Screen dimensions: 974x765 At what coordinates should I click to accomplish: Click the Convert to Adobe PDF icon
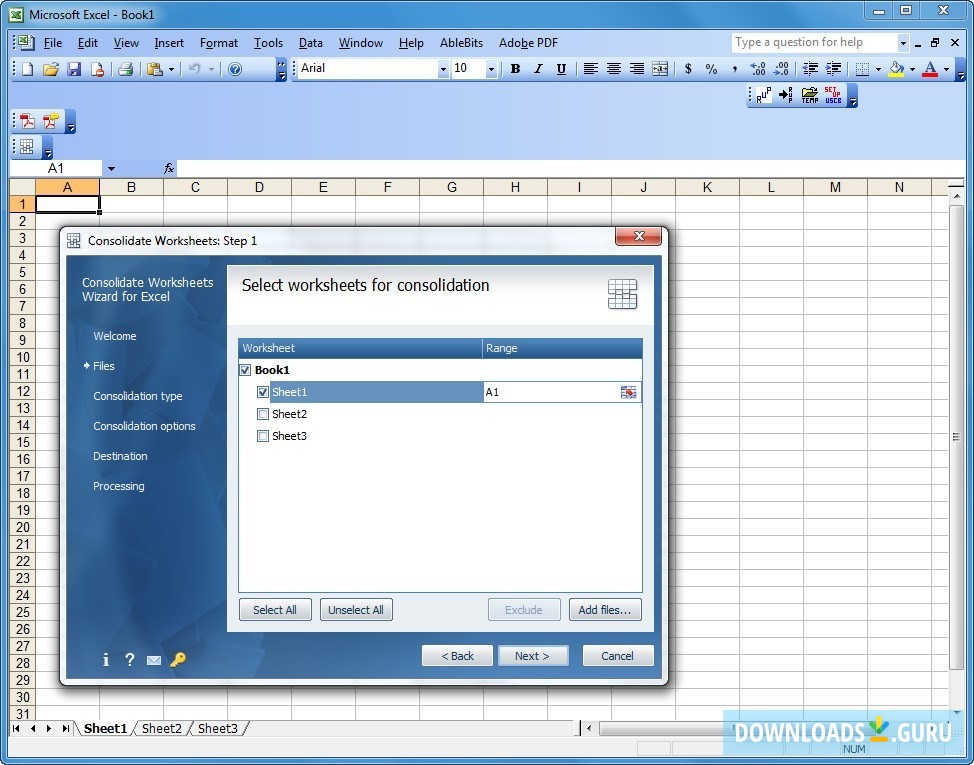coord(27,121)
